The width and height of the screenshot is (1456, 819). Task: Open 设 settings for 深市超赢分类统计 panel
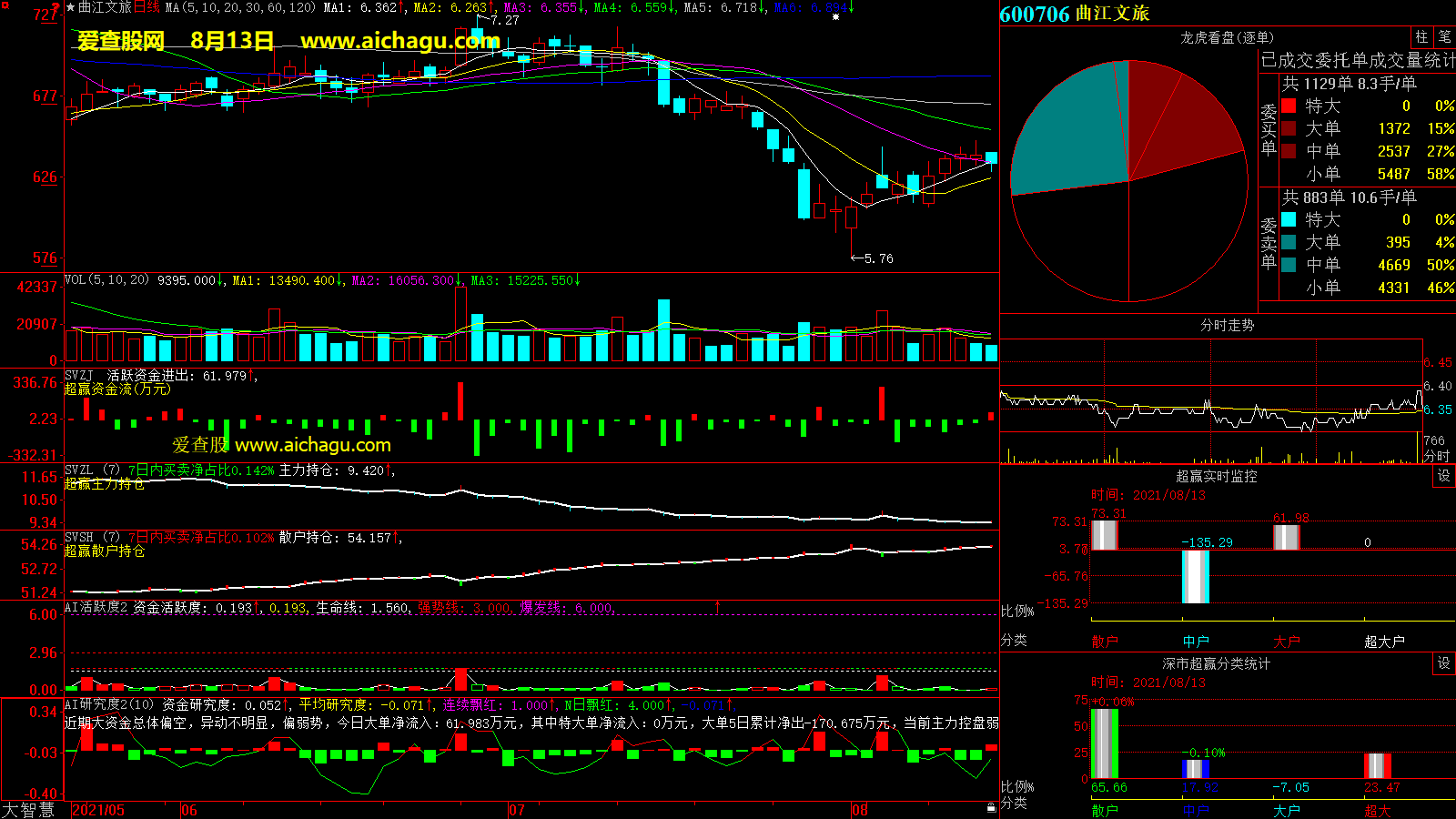1443,663
